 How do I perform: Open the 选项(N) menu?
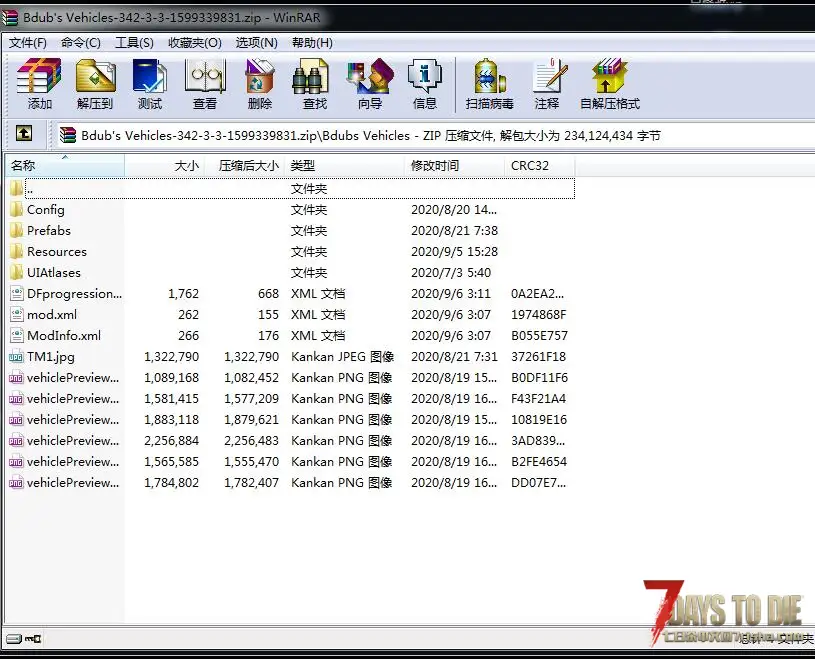257,43
